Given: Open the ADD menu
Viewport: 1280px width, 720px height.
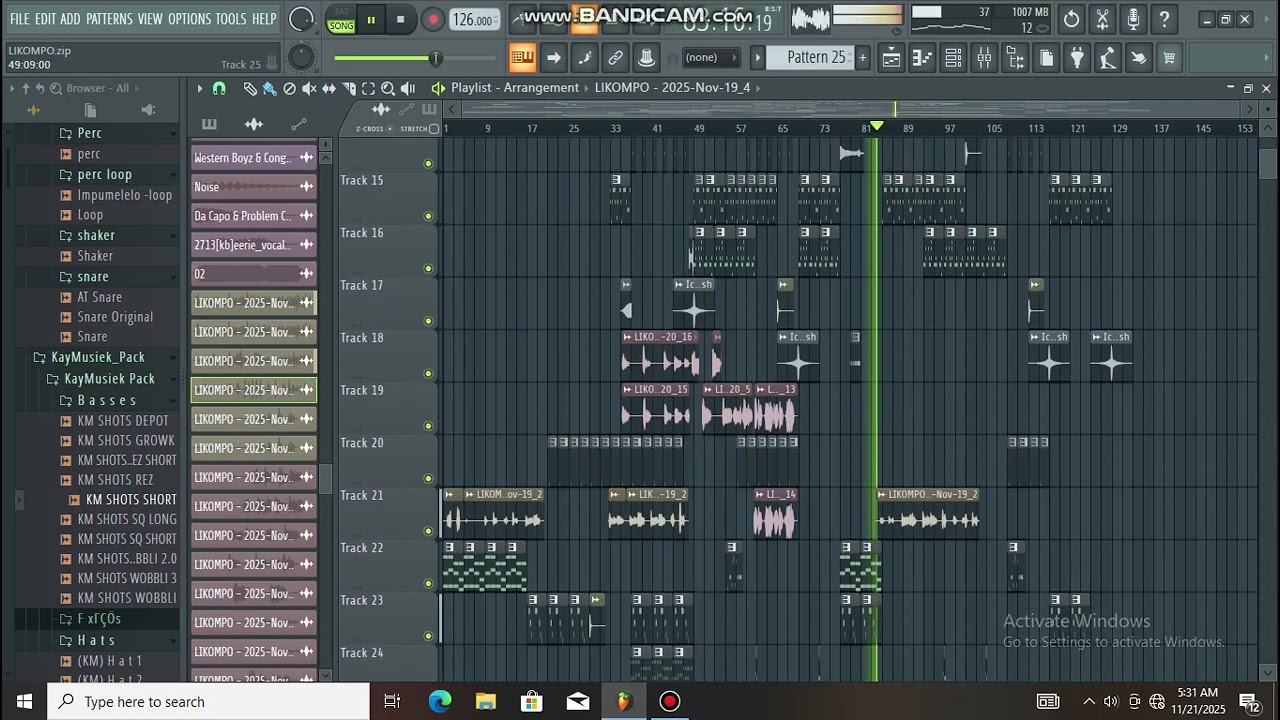Looking at the screenshot, I should (x=70, y=19).
